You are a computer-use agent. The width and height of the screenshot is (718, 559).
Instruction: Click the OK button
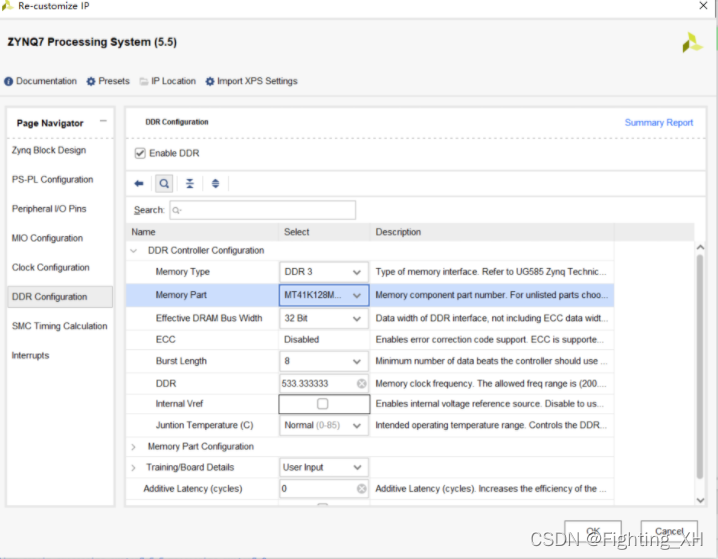tap(593, 532)
